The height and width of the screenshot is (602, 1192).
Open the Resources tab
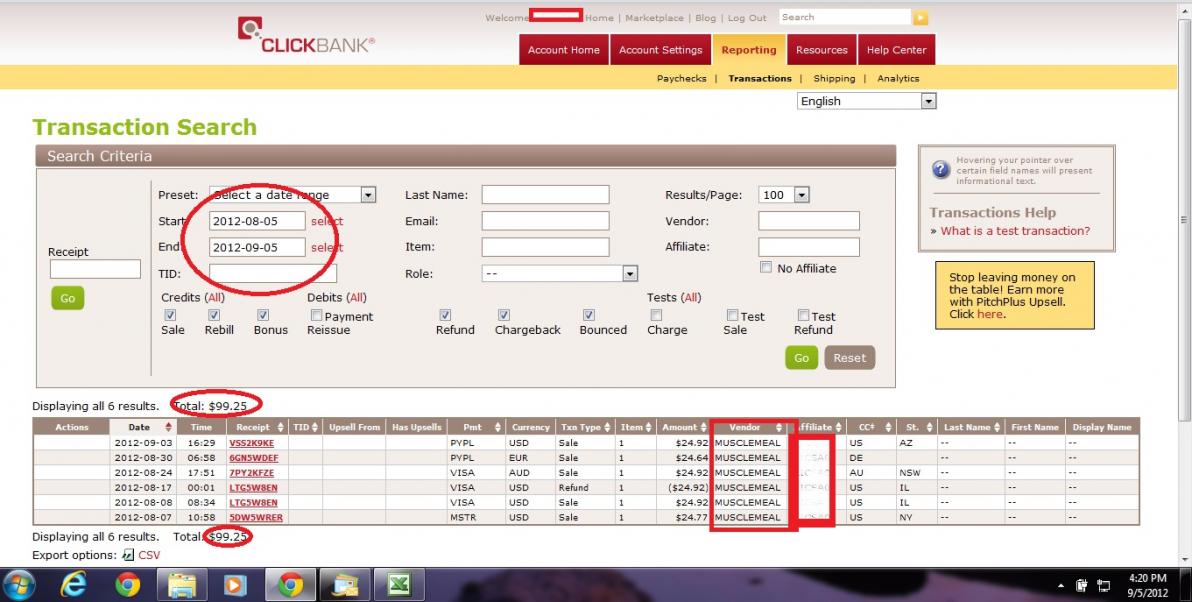(x=822, y=49)
